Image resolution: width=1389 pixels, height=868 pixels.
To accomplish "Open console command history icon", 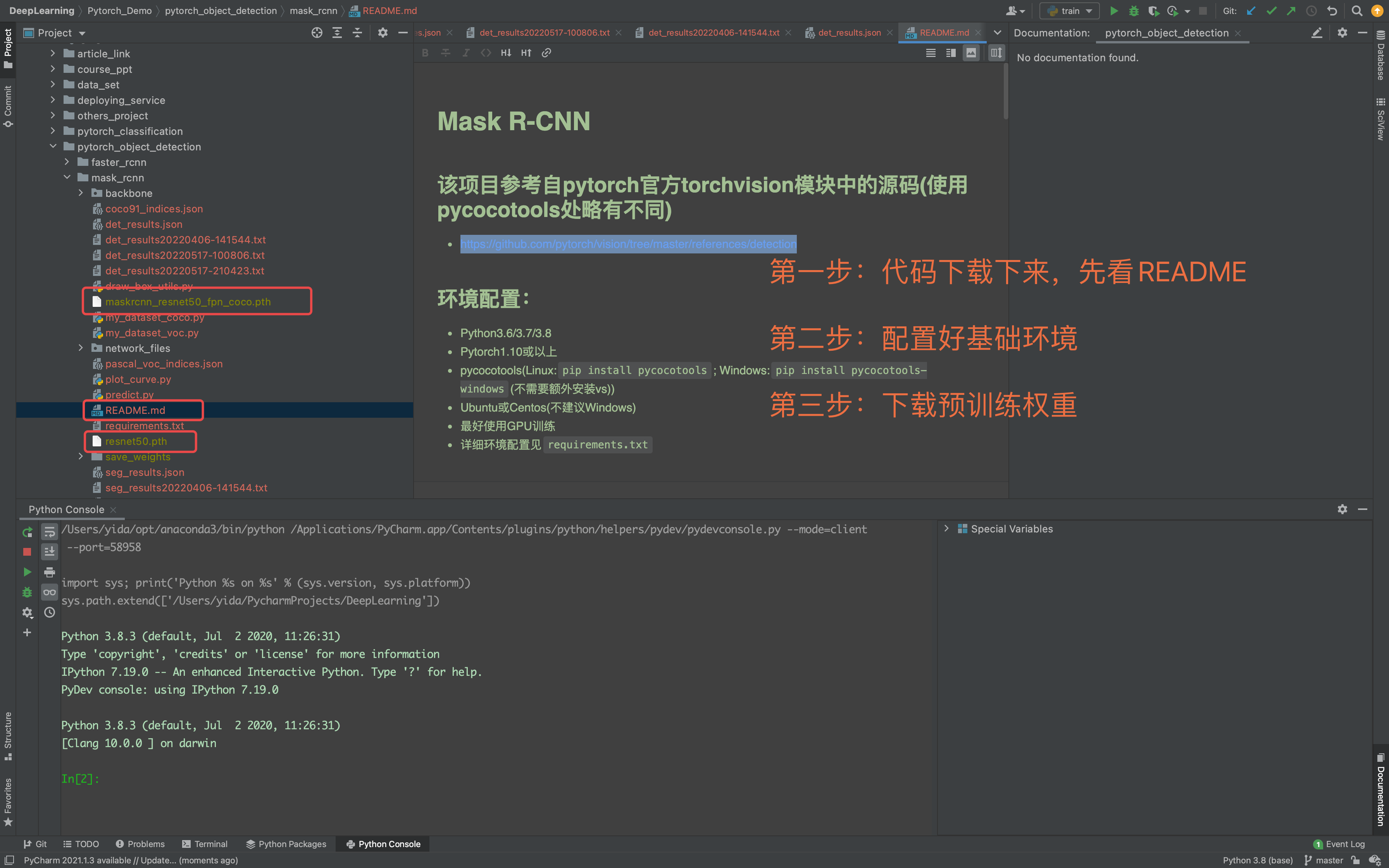I will click(x=49, y=612).
